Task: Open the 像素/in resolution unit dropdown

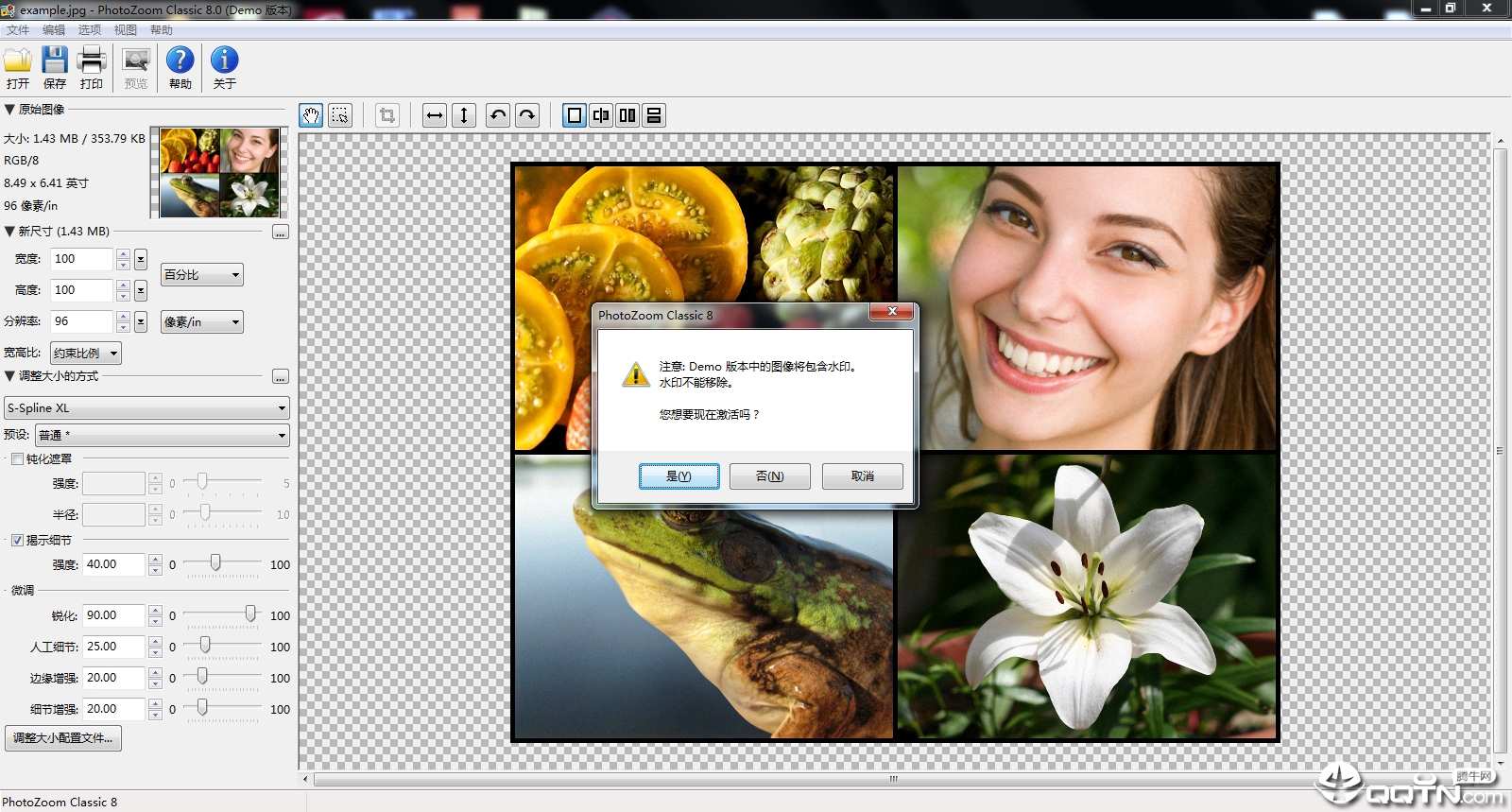Action: [202, 322]
